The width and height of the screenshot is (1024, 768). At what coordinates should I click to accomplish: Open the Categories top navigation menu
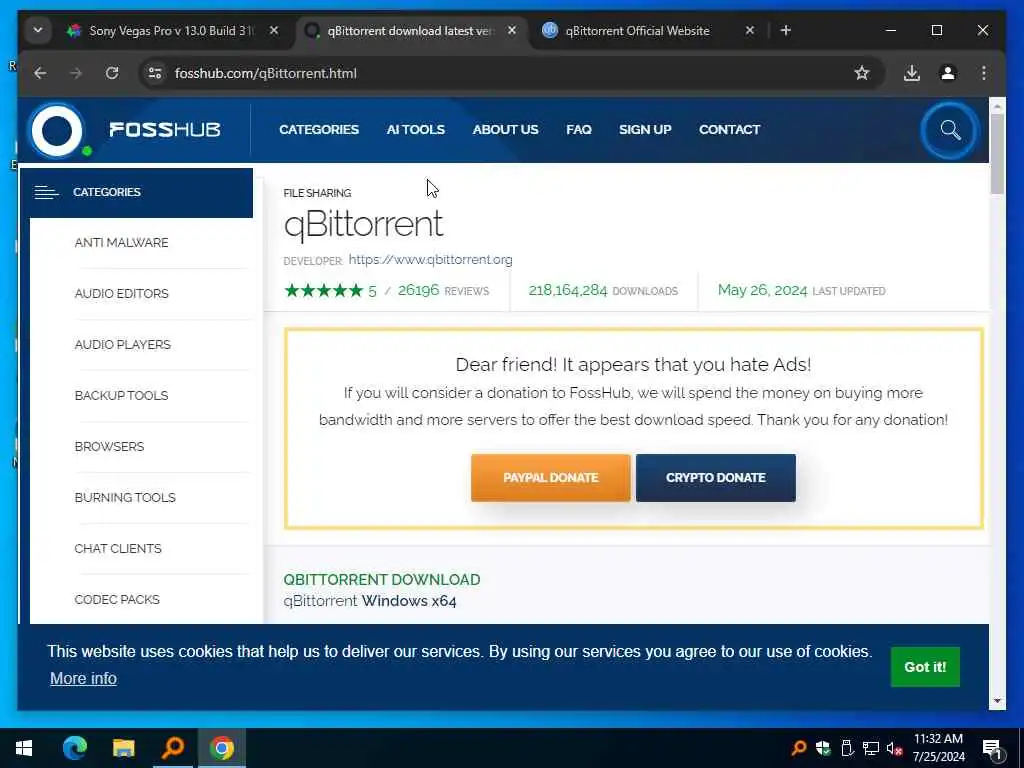click(319, 129)
